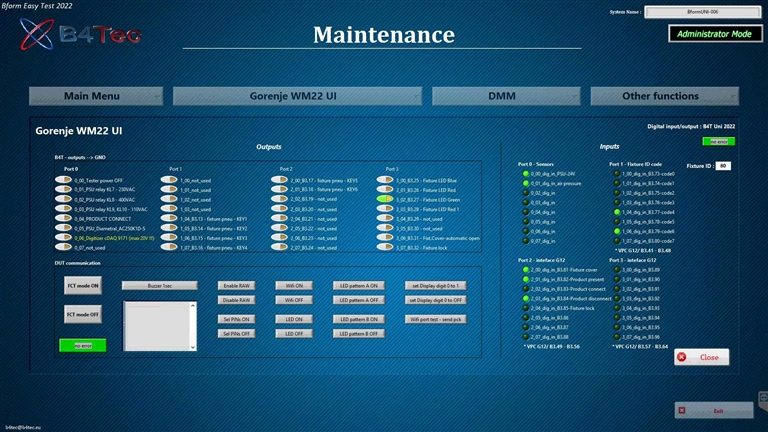This screenshot has height=432, width=768.
Task: Toggle output 3_00 Fixture LED Blue
Action: pyautogui.click(x=385, y=180)
